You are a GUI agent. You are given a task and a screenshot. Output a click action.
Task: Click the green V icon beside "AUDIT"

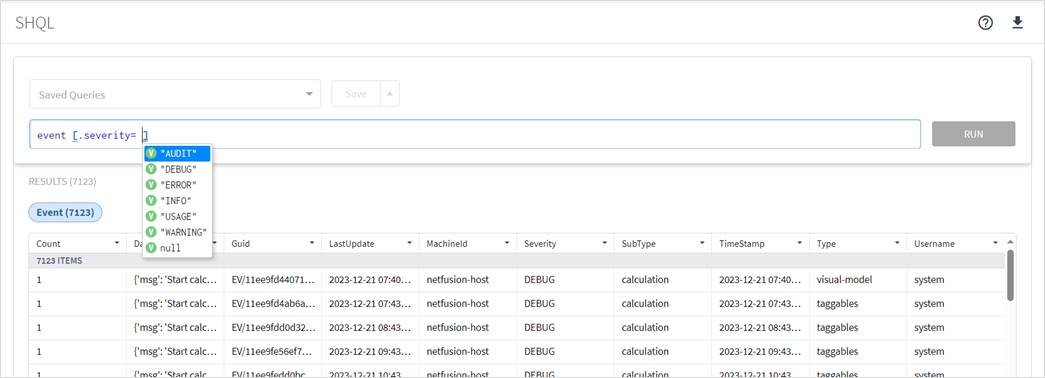click(151, 154)
